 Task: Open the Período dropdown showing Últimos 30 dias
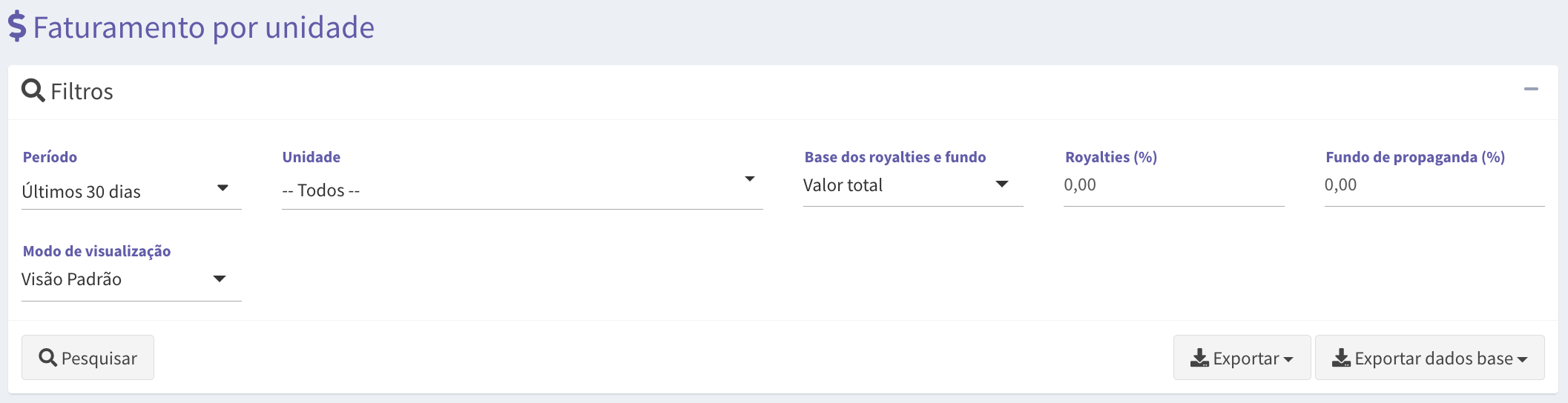click(x=131, y=191)
